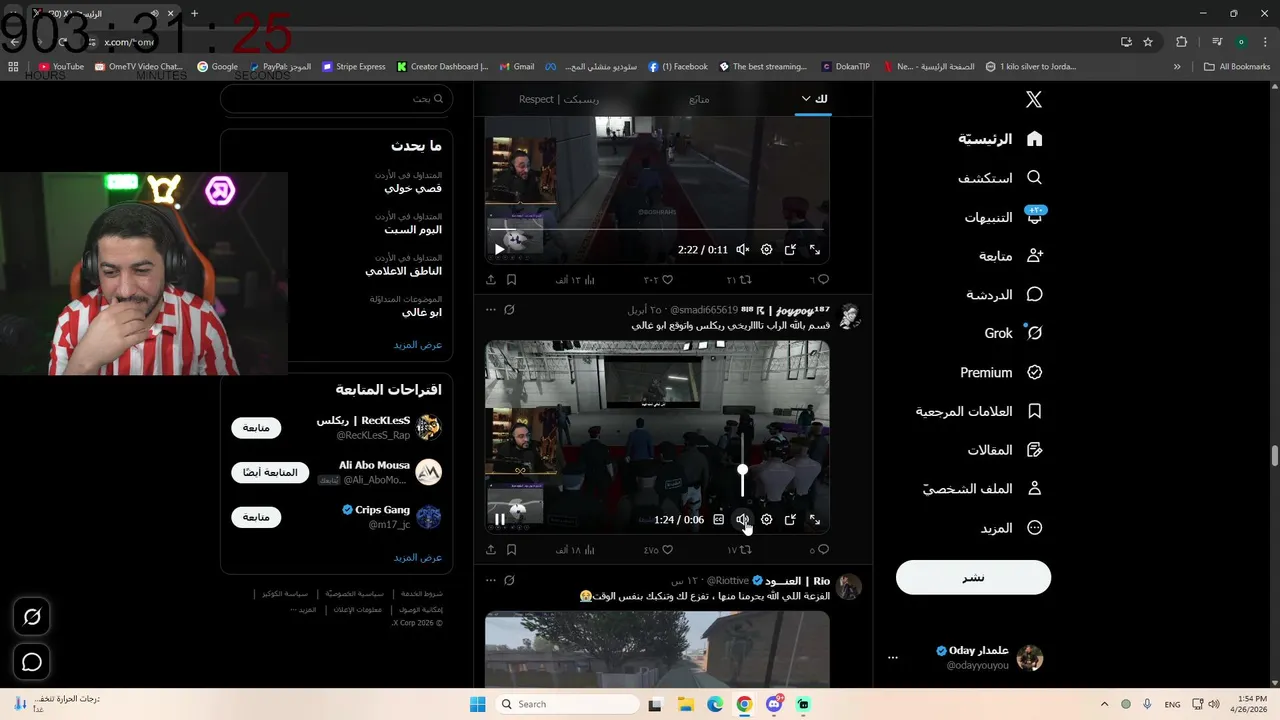Switch to the لك For You tab
1280x720 pixels.
pos(820,99)
